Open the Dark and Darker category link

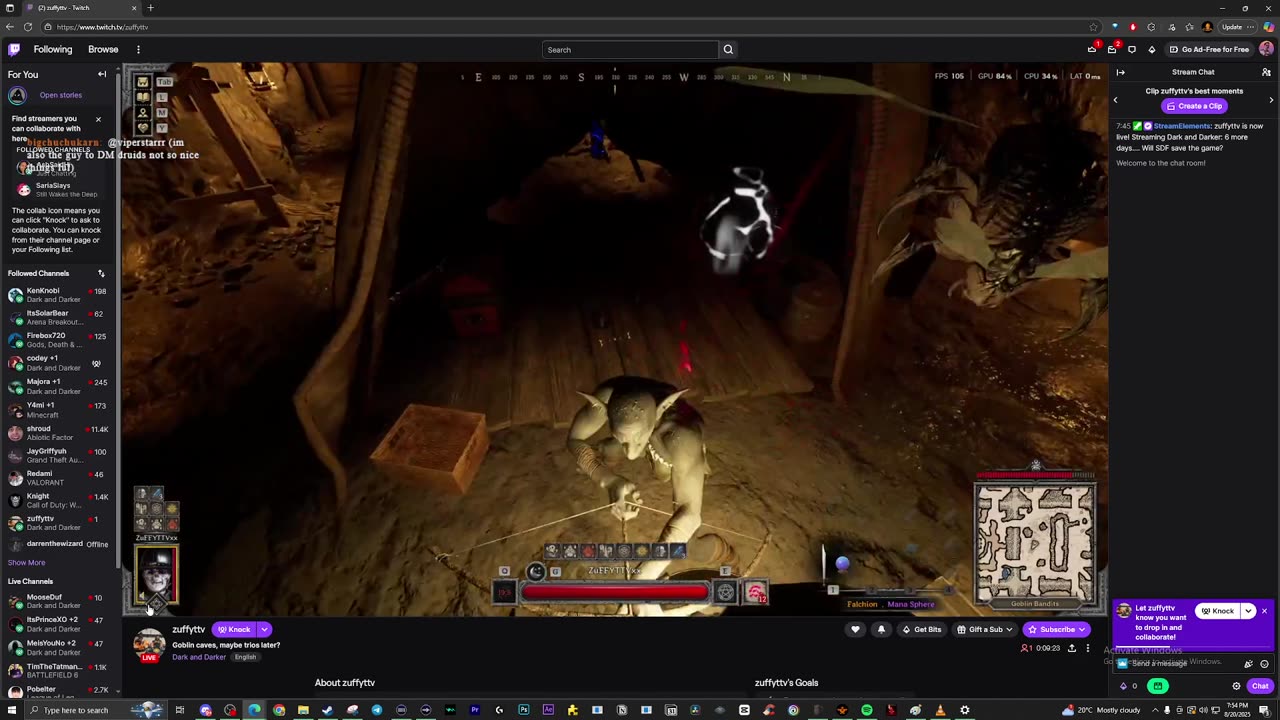pyautogui.click(x=199, y=657)
